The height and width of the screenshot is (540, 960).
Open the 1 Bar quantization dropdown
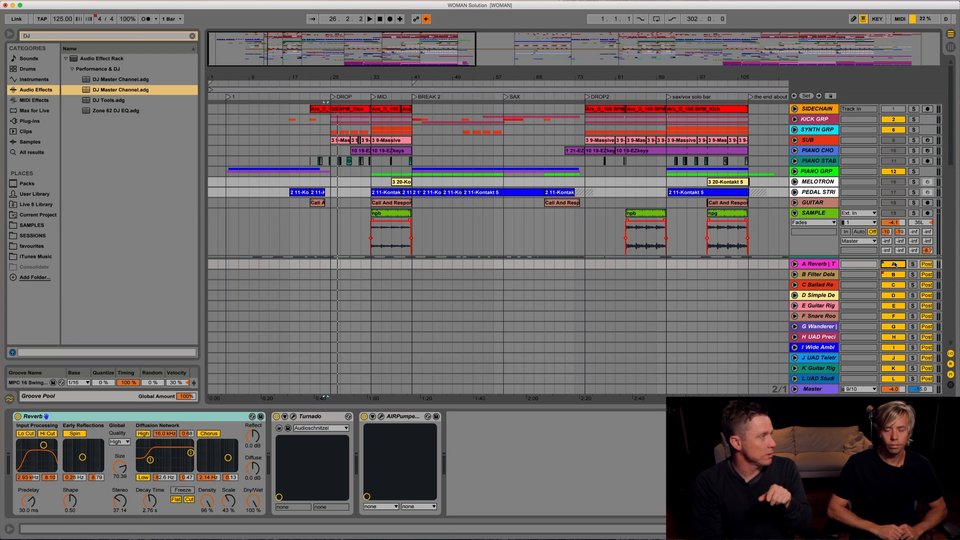[x=172, y=19]
